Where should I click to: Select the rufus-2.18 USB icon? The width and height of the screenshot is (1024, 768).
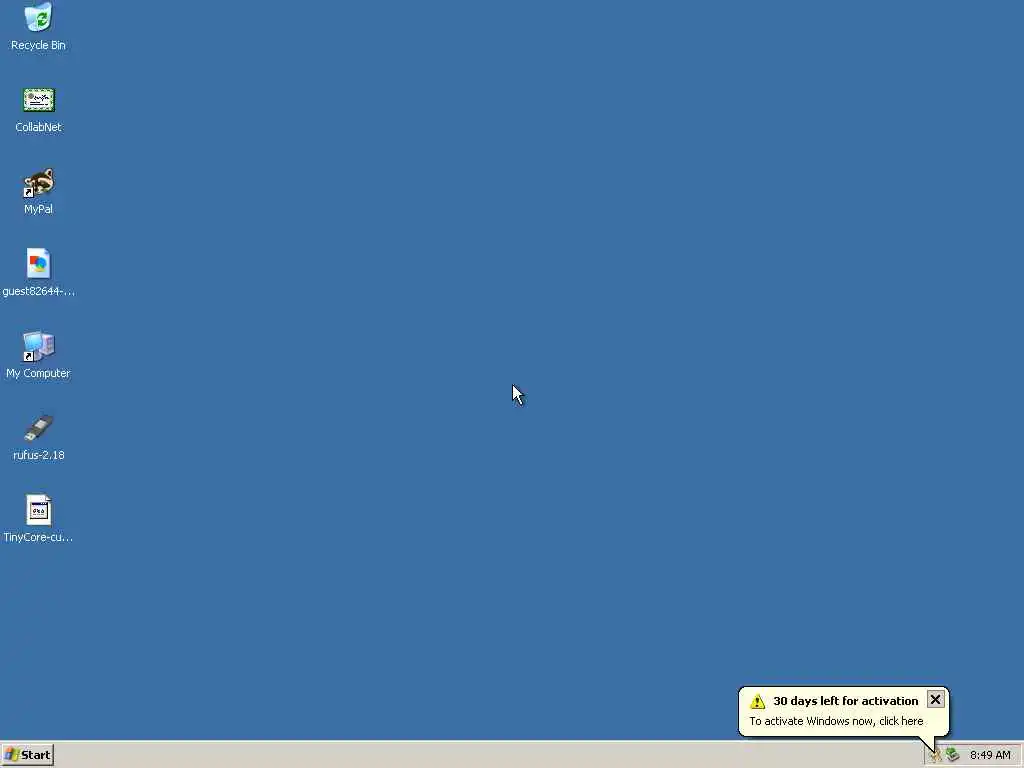tap(39, 428)
